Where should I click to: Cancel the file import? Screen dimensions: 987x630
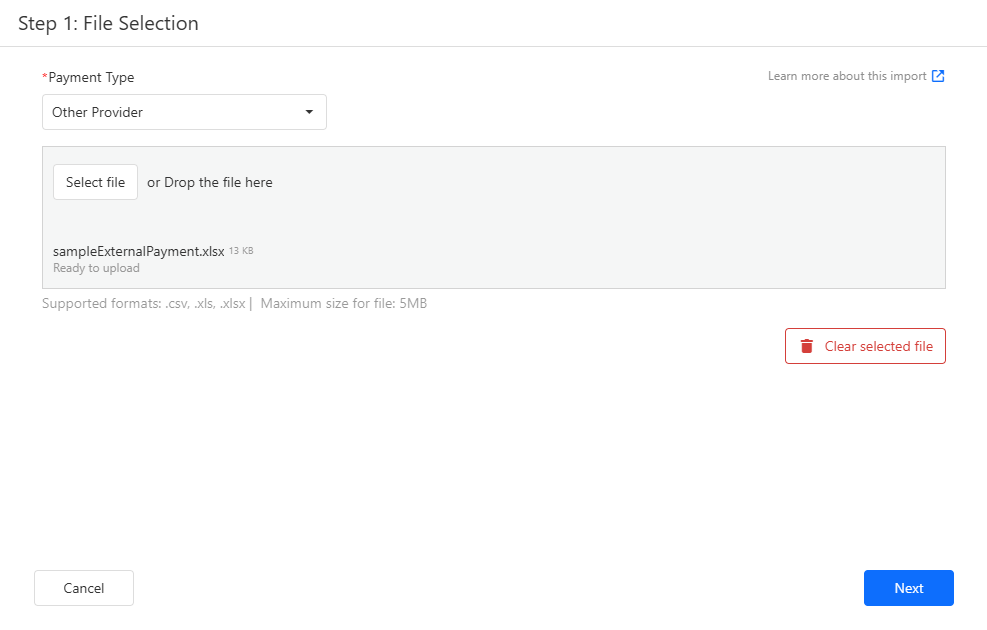tap(84, 588)
